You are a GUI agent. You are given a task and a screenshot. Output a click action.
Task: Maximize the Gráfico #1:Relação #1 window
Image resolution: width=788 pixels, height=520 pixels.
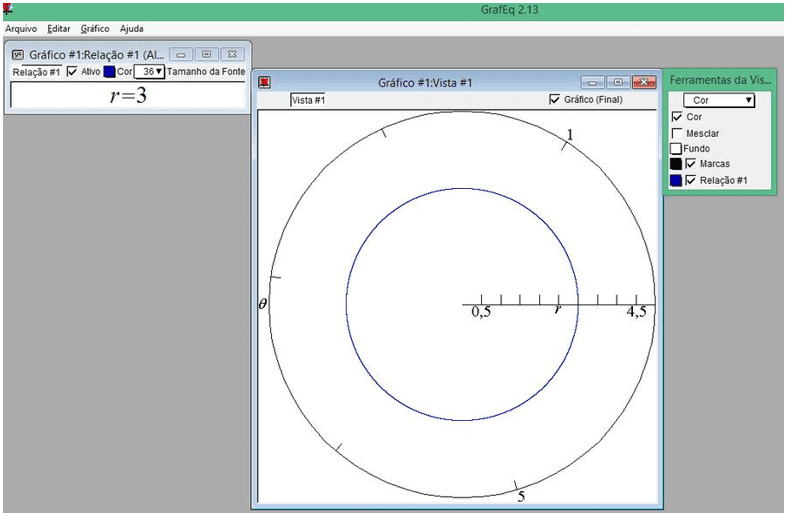click(x=207, y=54)
